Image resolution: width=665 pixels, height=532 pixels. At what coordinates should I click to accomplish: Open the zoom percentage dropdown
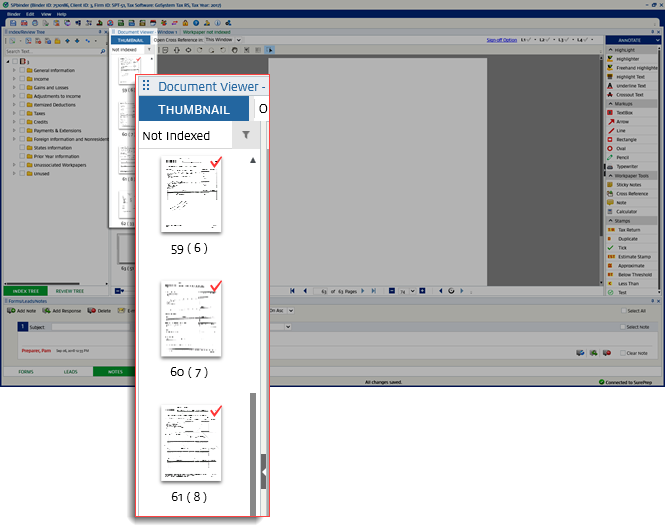click(x=412, y=291)
